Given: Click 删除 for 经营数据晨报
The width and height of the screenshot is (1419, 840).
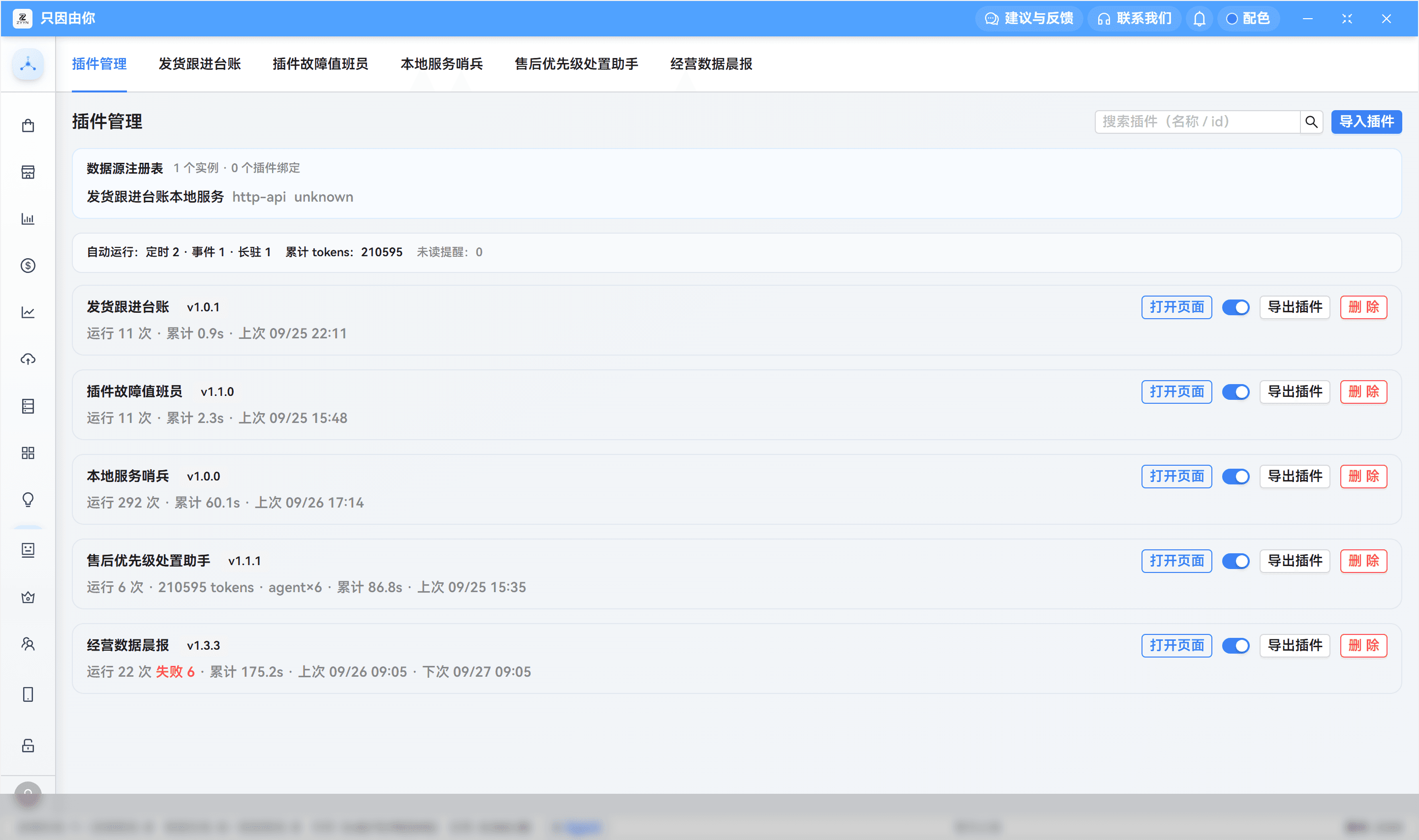Looking at the screenshot, I should [1363, 646].
